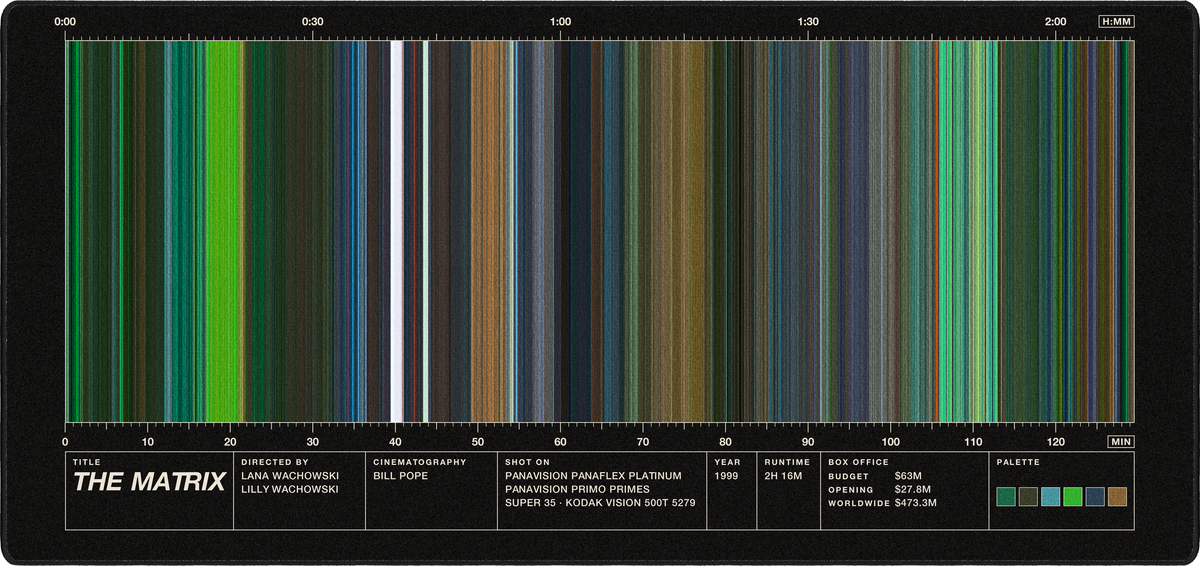
Task: Click the MIN unit badge
Action: coord(1121,441)
